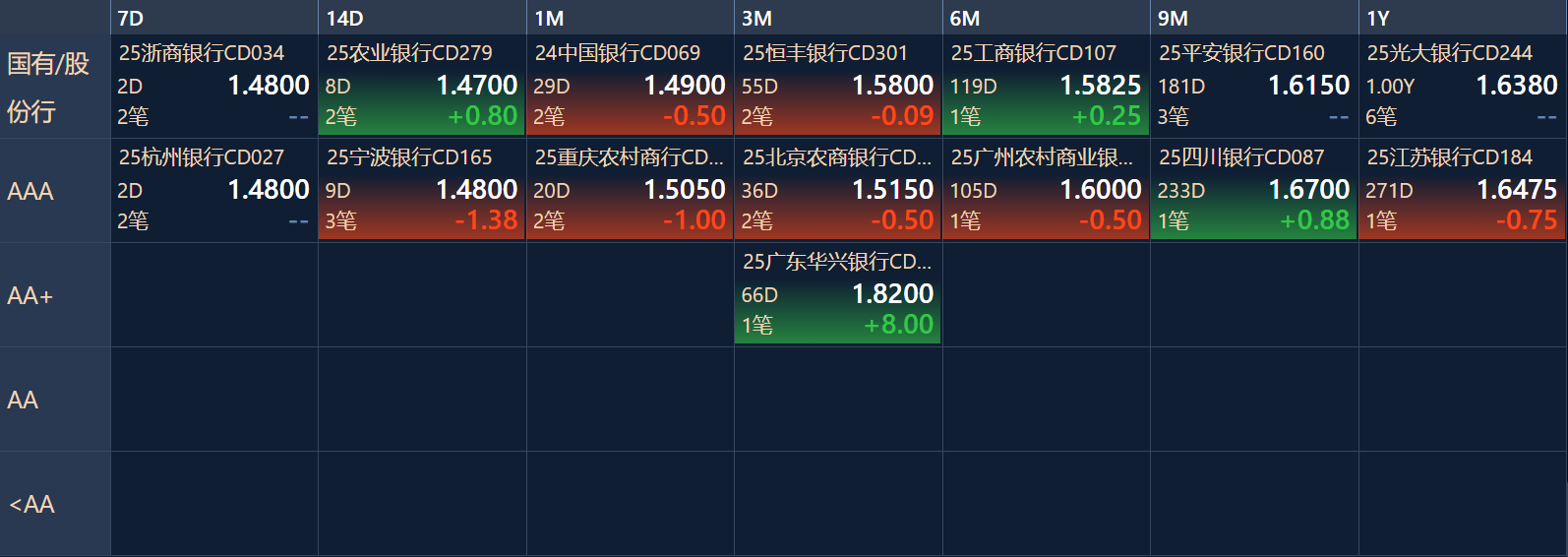This screenshot has width=1568, height=557.
Task: Click the 1.4700 yield of 农业银行CD279
Action: pyautogui.click(x=477, y=86)
